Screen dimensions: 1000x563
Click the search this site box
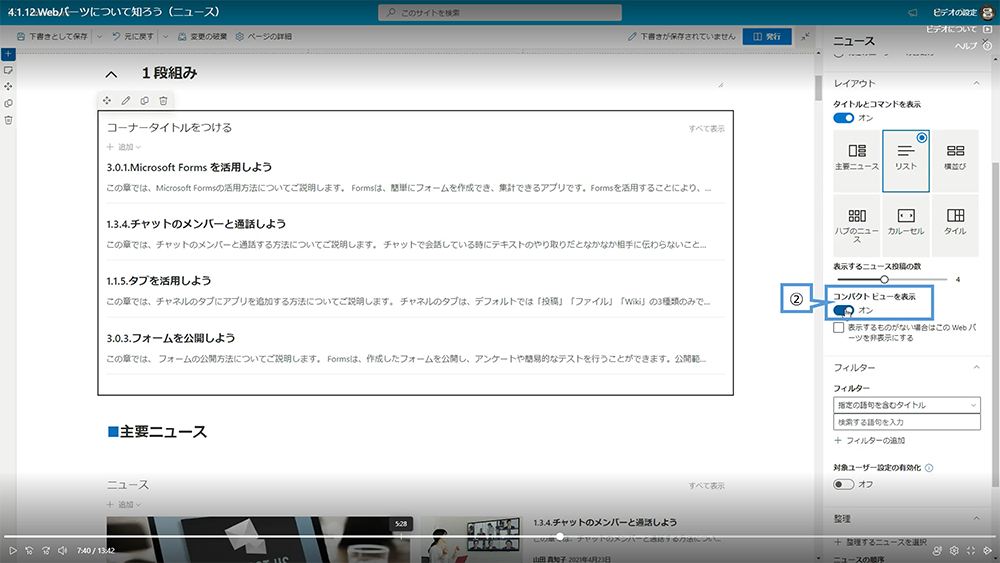pyautogui.click(x=500, y=13)
